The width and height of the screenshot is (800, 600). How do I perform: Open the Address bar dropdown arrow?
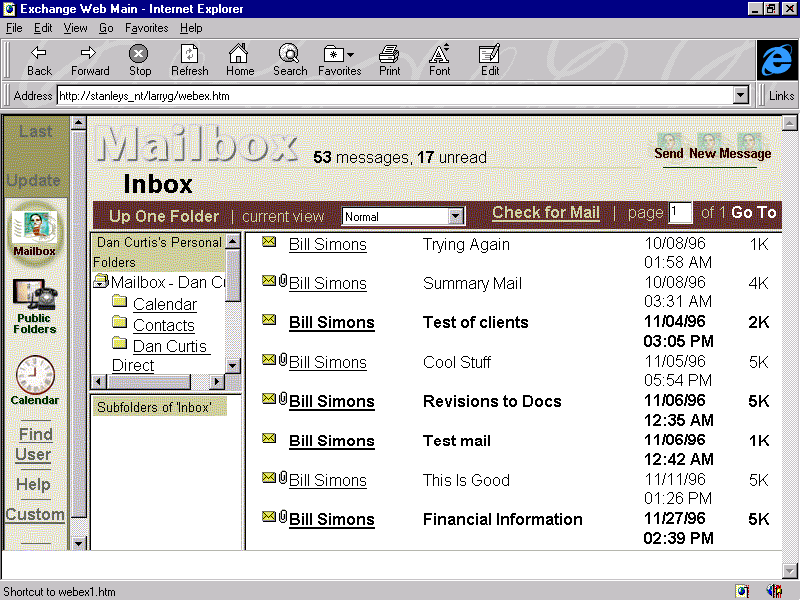click(x=741, y=96)
